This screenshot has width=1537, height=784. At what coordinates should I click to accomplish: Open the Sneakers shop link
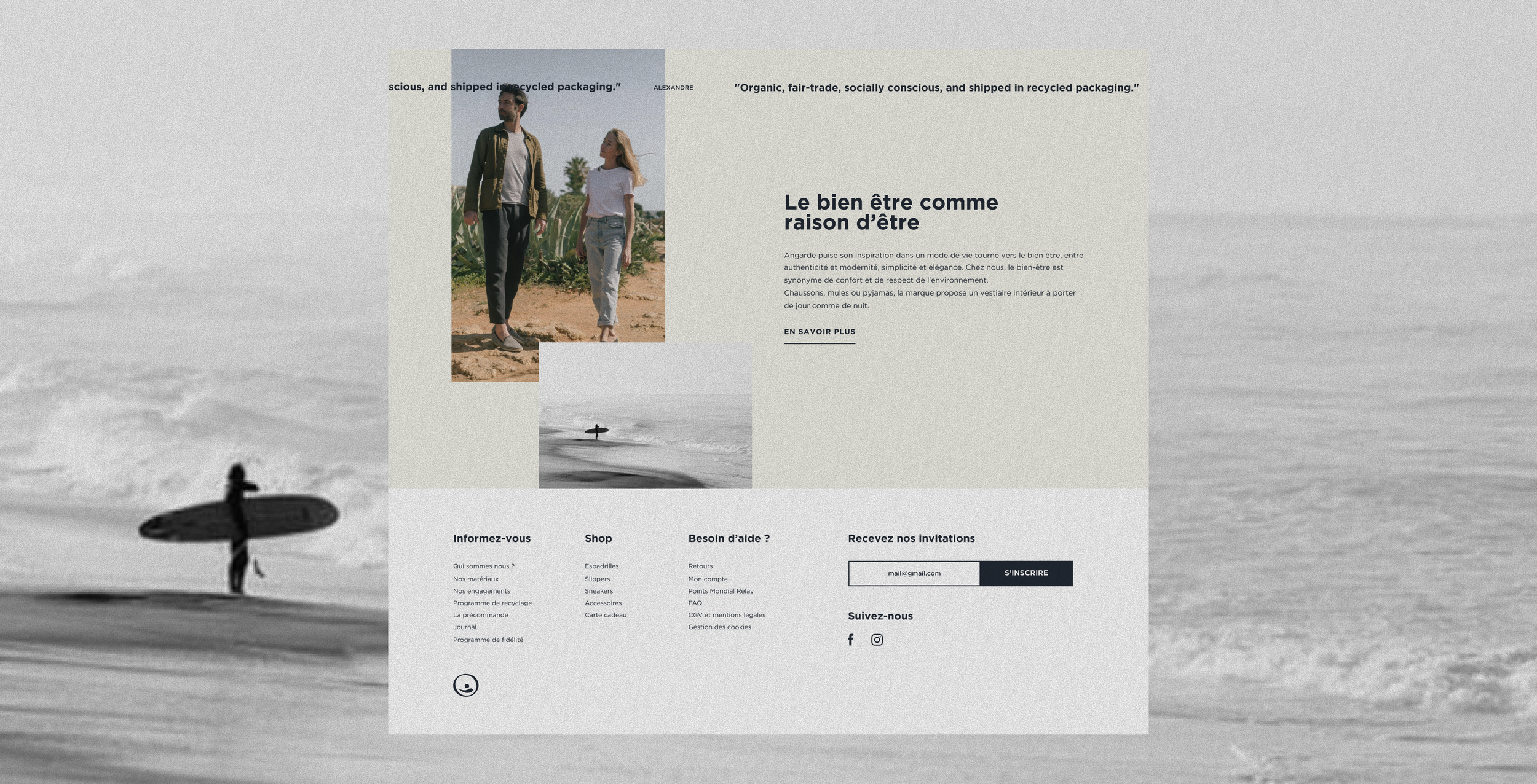598,591
